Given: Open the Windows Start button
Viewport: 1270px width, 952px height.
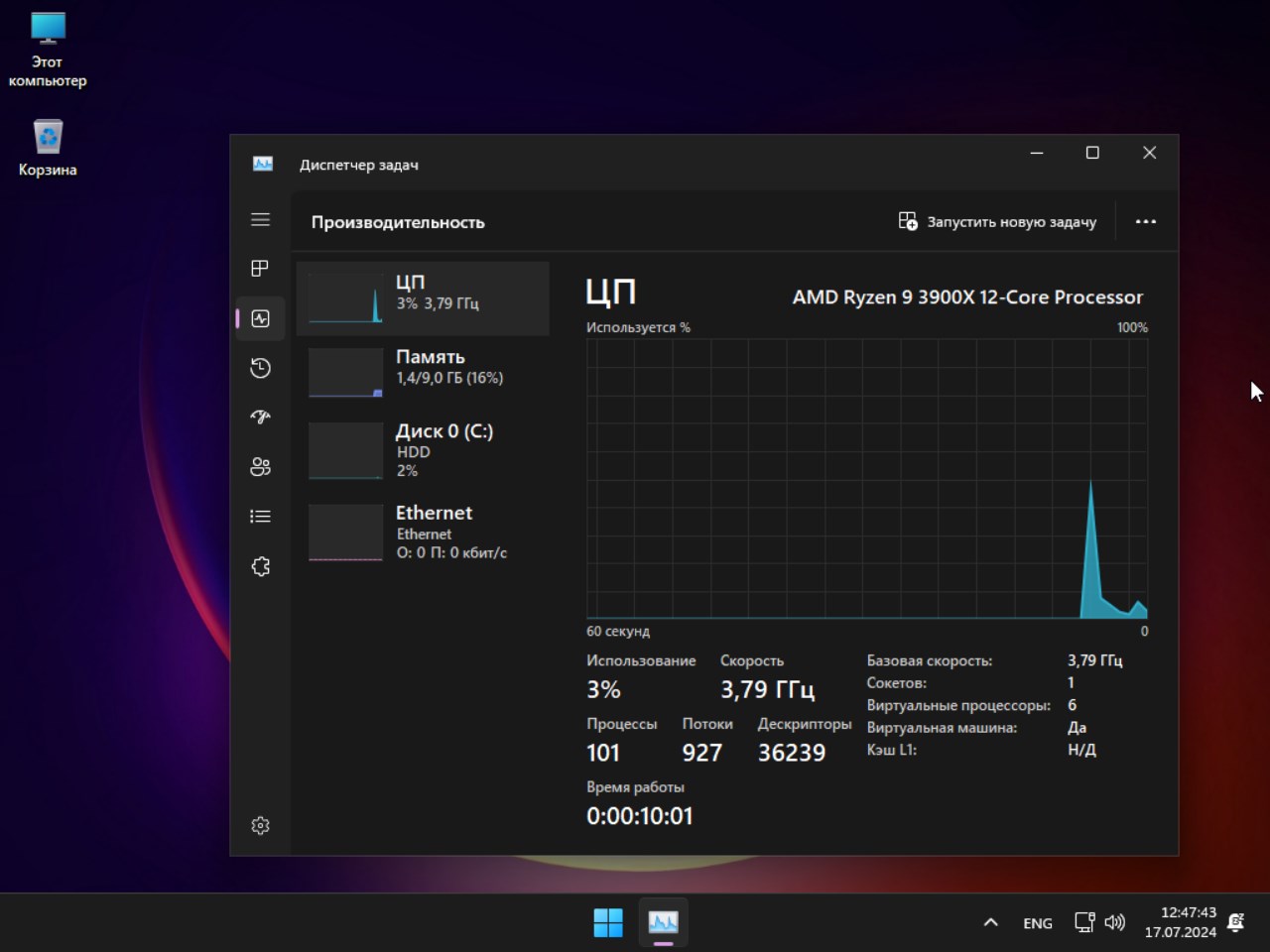Looking at the screenshot, I should pos(608,922).
